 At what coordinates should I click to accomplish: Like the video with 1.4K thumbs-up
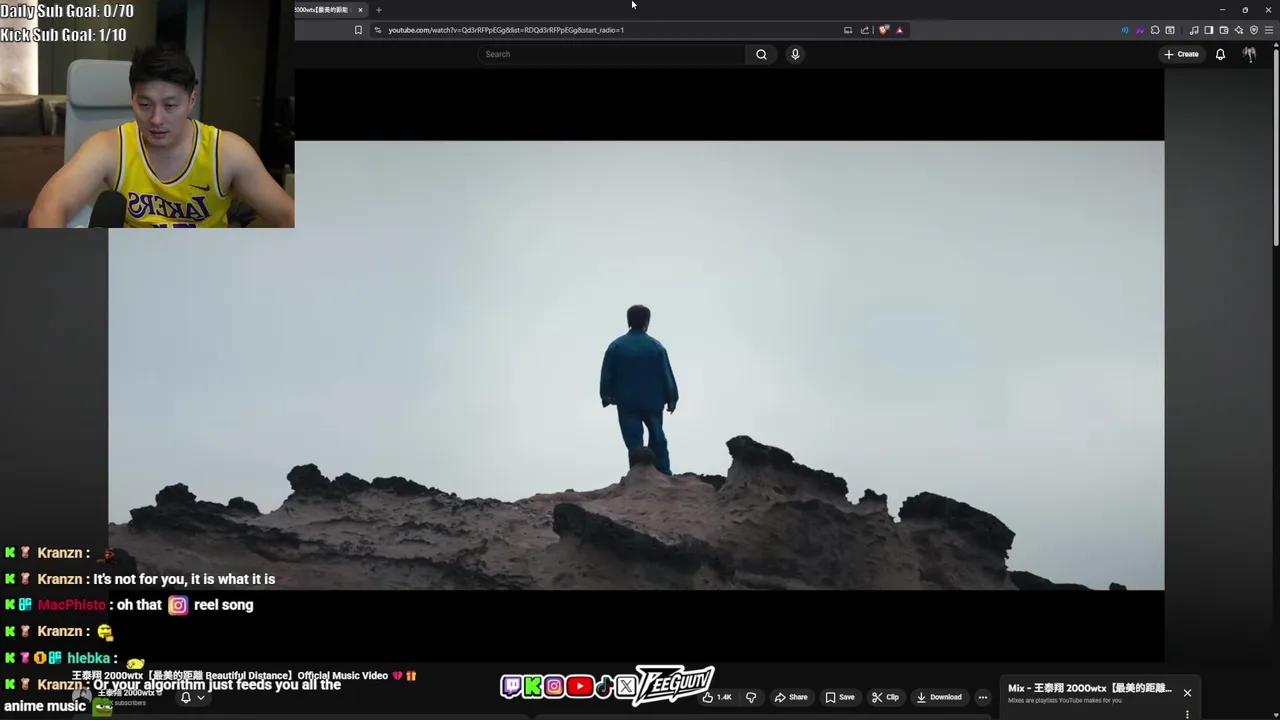tap(717, 697)
